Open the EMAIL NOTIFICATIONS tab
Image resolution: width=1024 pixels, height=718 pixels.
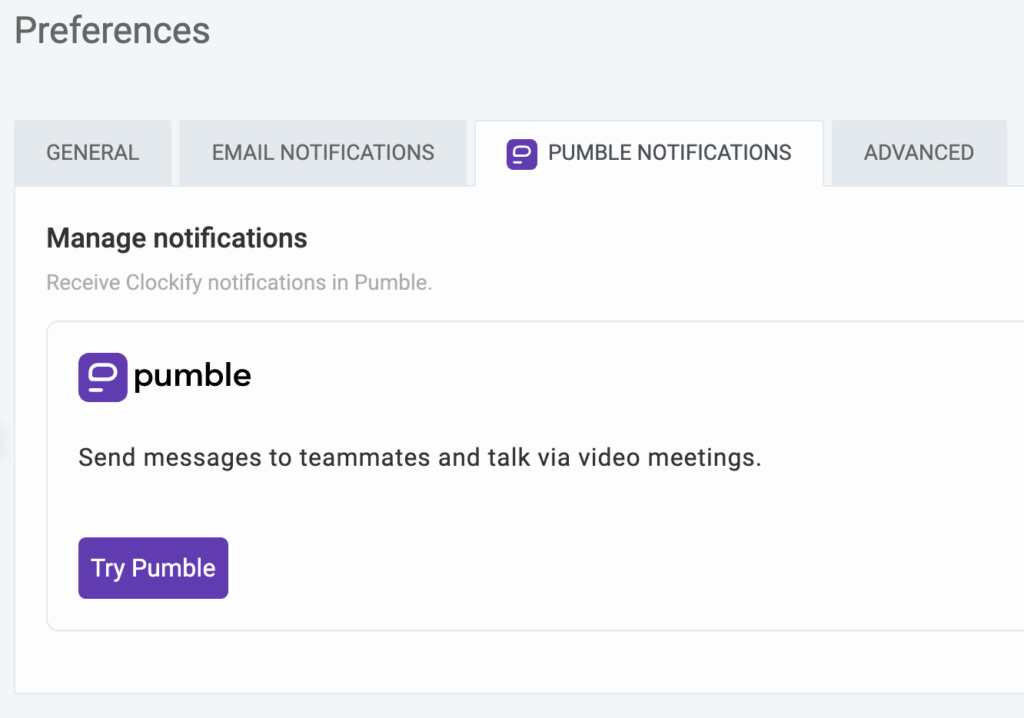322,152
